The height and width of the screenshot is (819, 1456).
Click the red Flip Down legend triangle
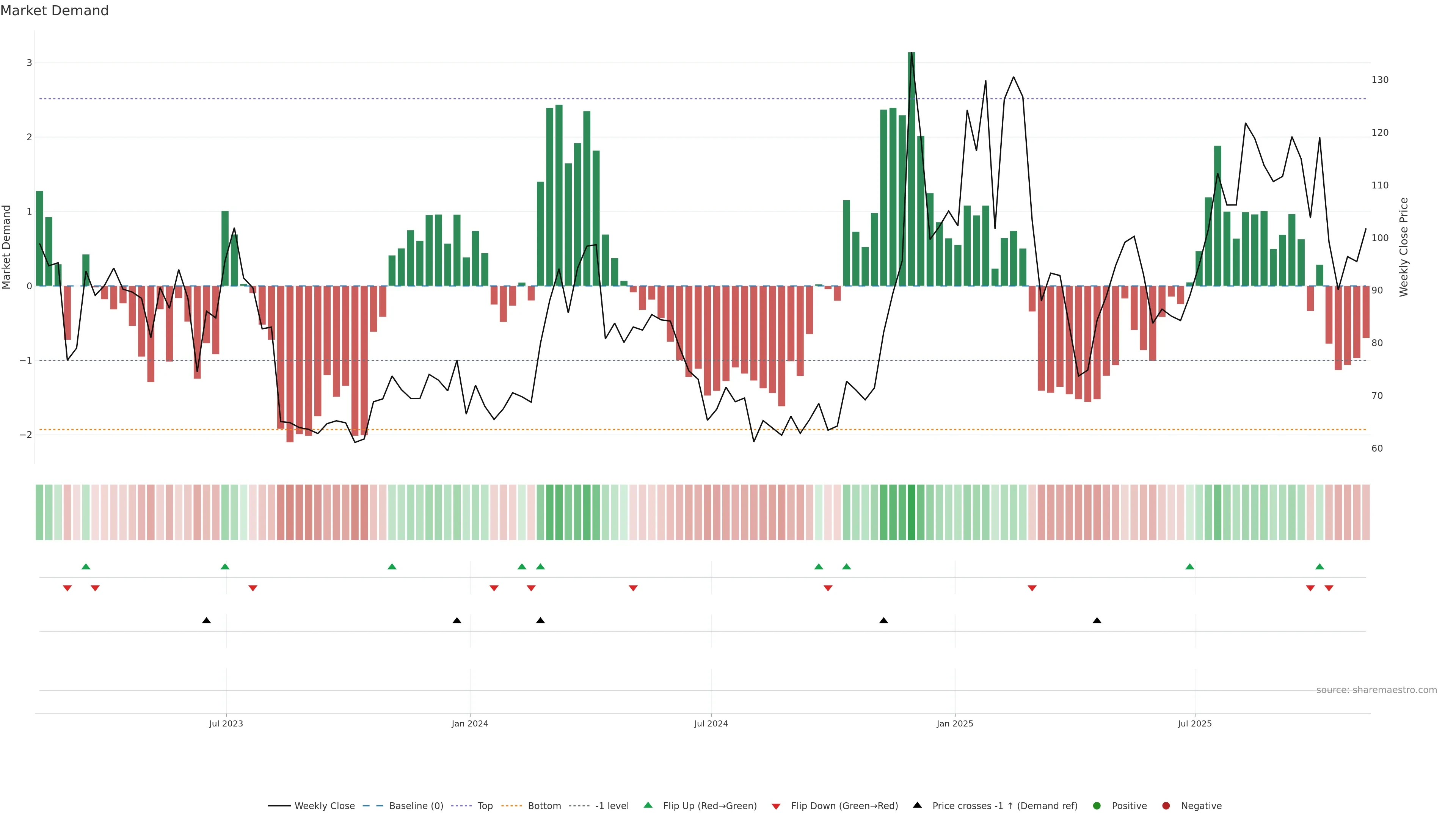pos(776,806)
